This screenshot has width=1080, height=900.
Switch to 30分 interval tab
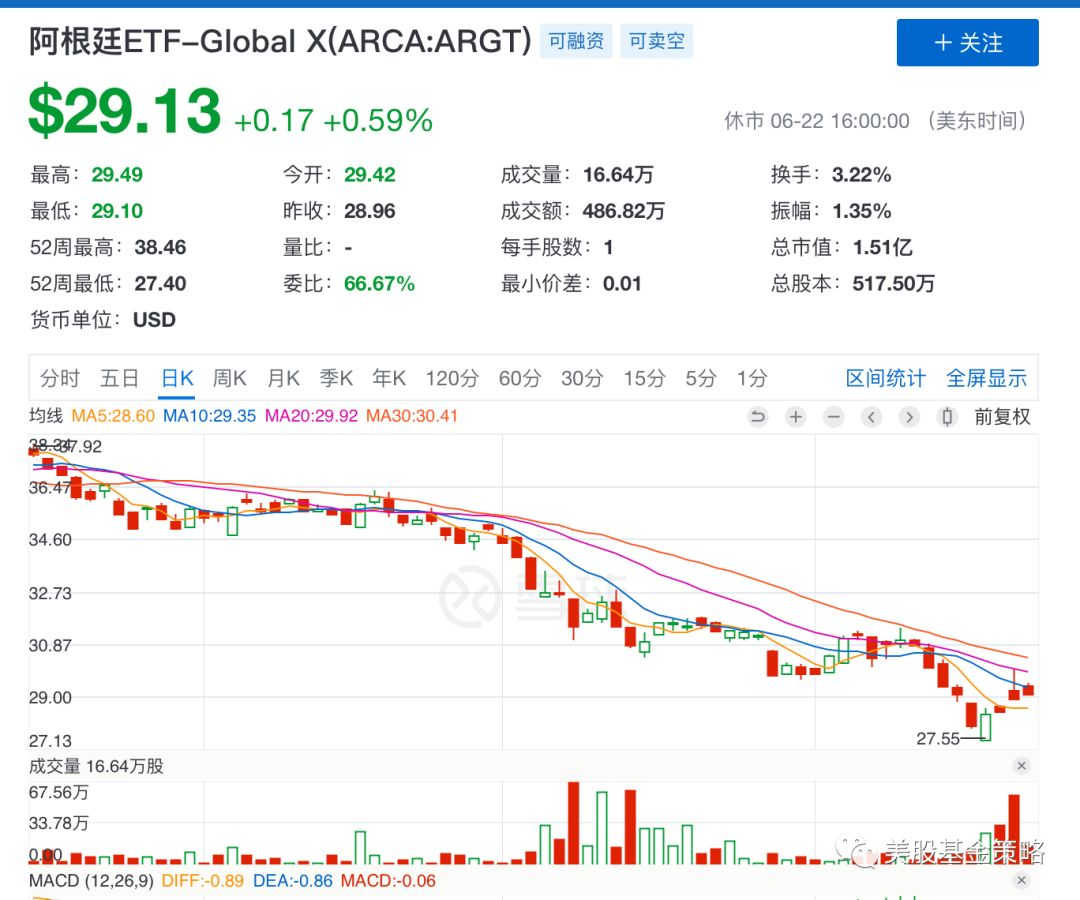(582, 378)
